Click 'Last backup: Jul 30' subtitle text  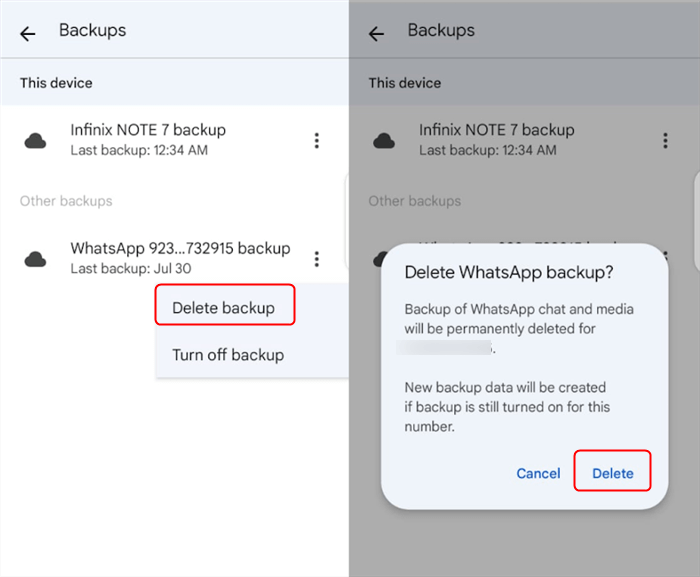pos(129,269)
